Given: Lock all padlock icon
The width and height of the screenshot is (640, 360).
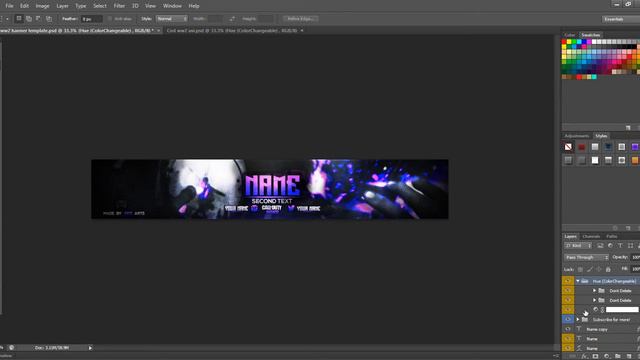Looking at the screenshot, I should 608,269.
